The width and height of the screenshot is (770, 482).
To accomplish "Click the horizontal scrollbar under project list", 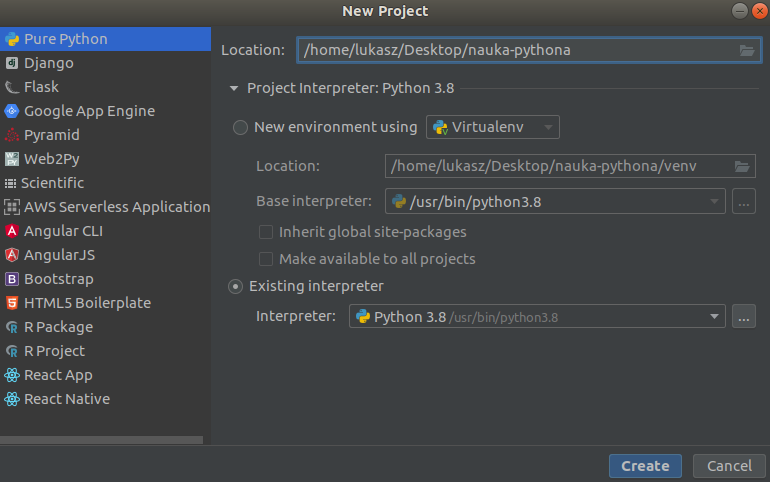I will (100, 439).
